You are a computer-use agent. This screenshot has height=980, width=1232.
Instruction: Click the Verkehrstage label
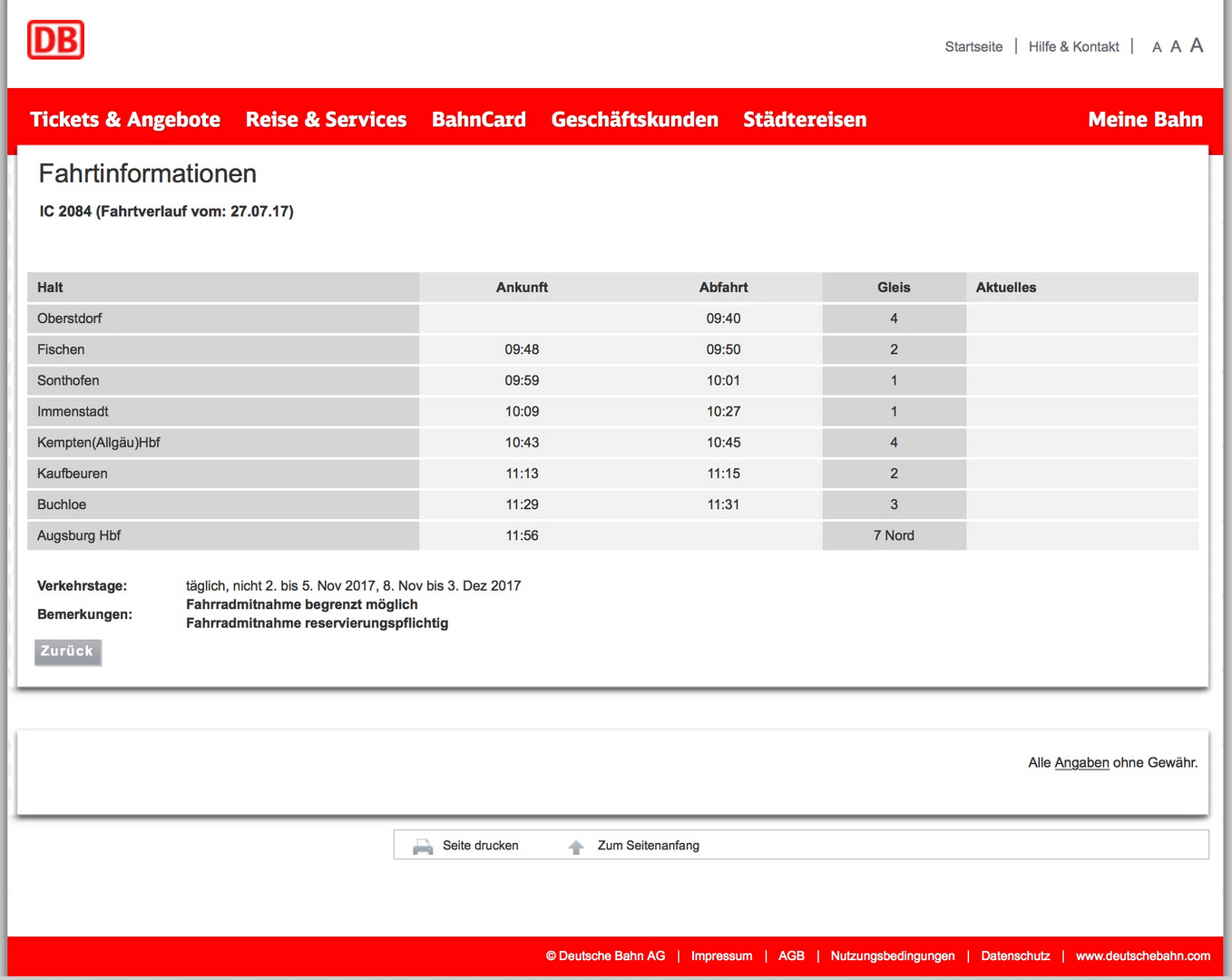click(x=82, y=586)
